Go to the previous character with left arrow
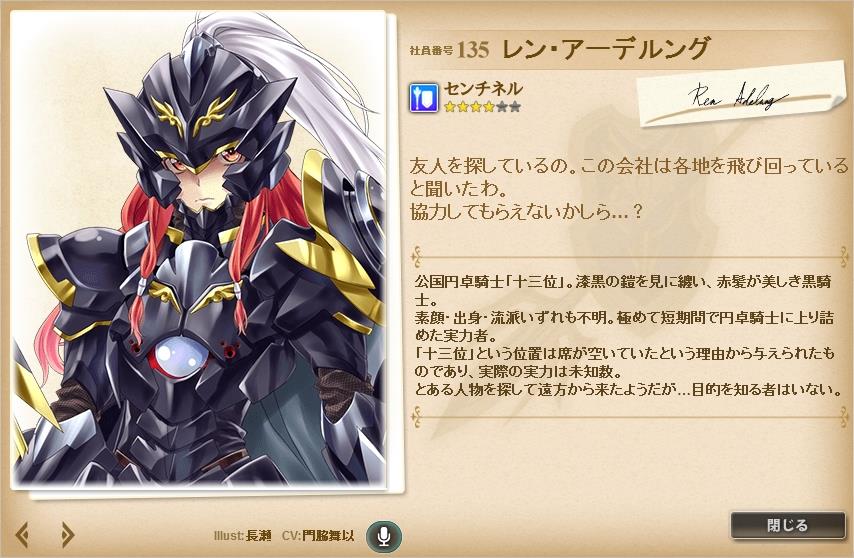Image resolution: width=854 pixels, height=558 pixels. tap(22, 535)
